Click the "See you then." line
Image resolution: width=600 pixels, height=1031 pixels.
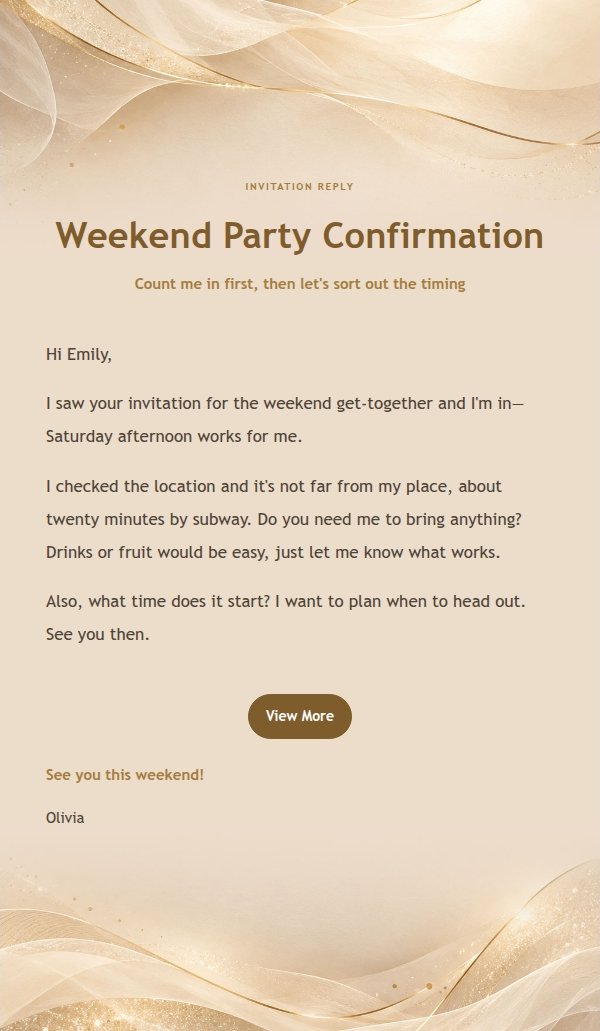coord(98,635)
